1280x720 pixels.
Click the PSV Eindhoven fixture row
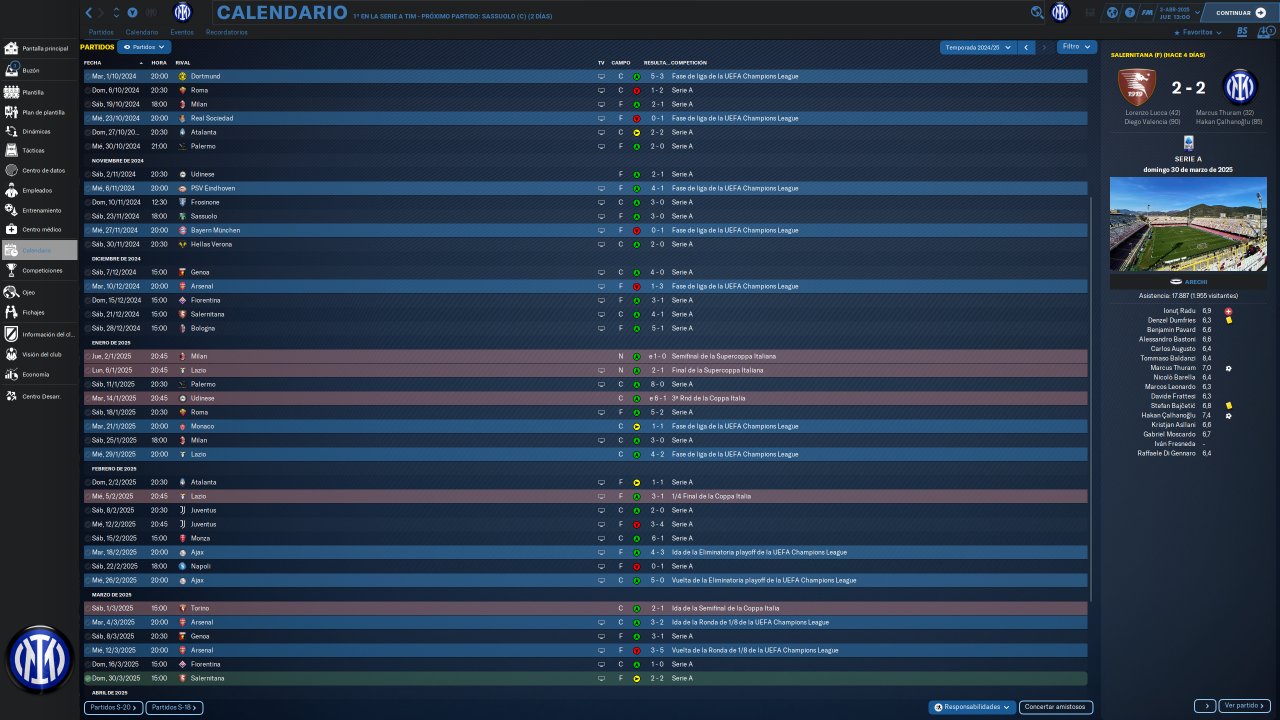[x=585, y=188]
